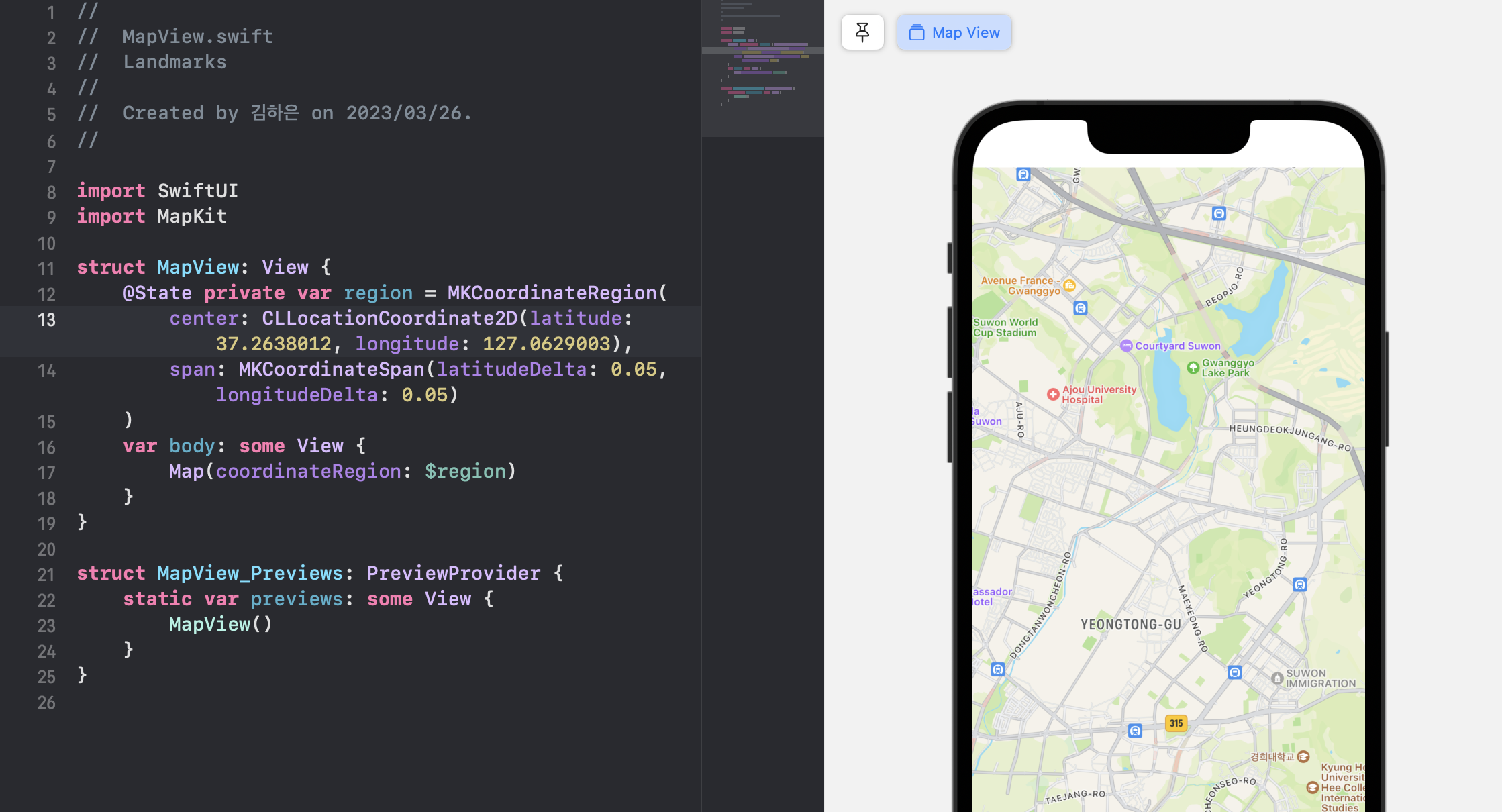Click the Hee College marker icon
The image size is (1502, 812).
[1312, 787]
